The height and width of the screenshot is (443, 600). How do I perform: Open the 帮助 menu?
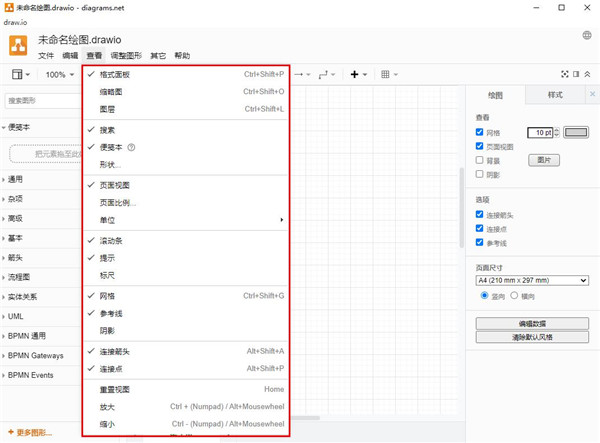(182, 56)
